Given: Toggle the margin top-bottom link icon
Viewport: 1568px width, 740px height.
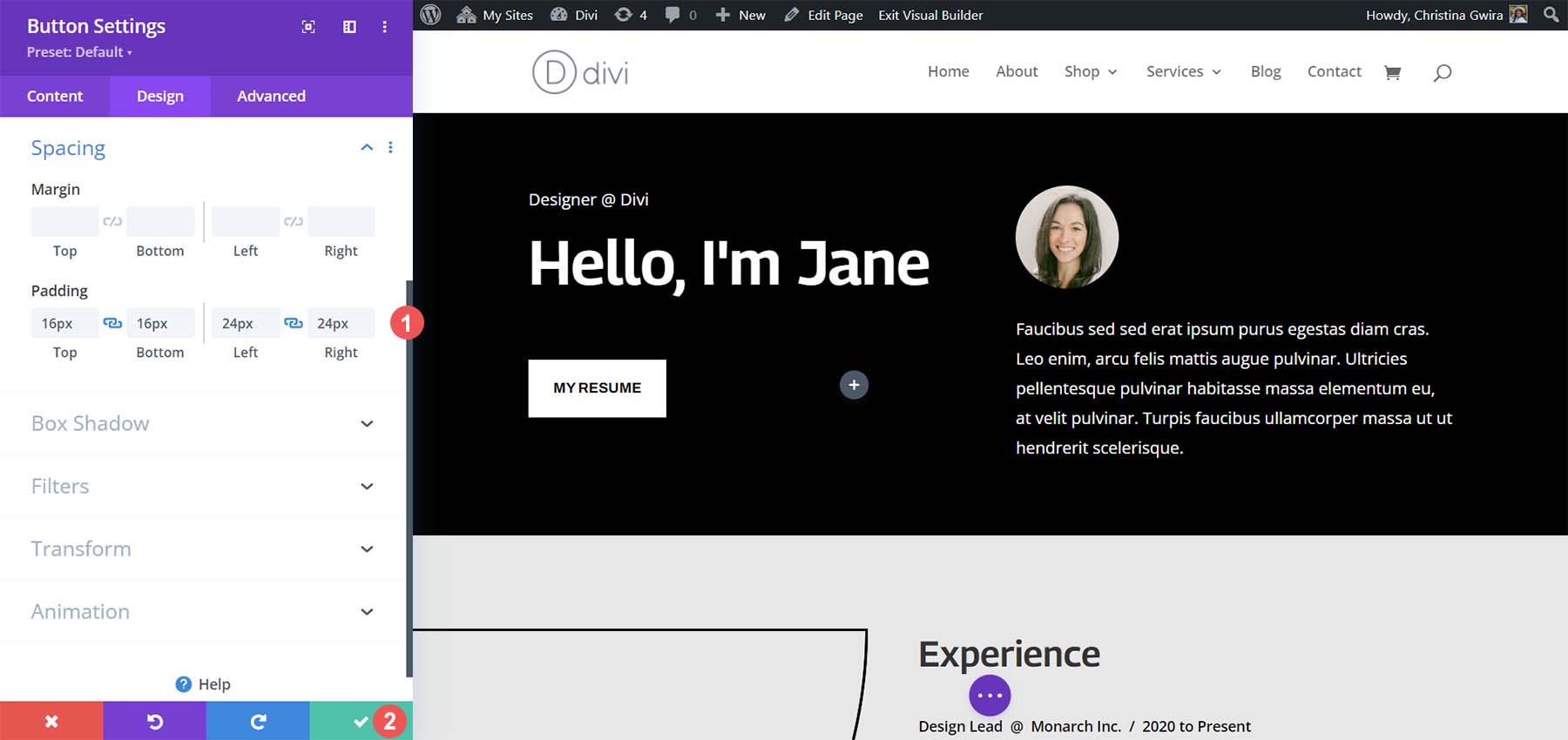Looking at the screenshot, I should [112, 221].
